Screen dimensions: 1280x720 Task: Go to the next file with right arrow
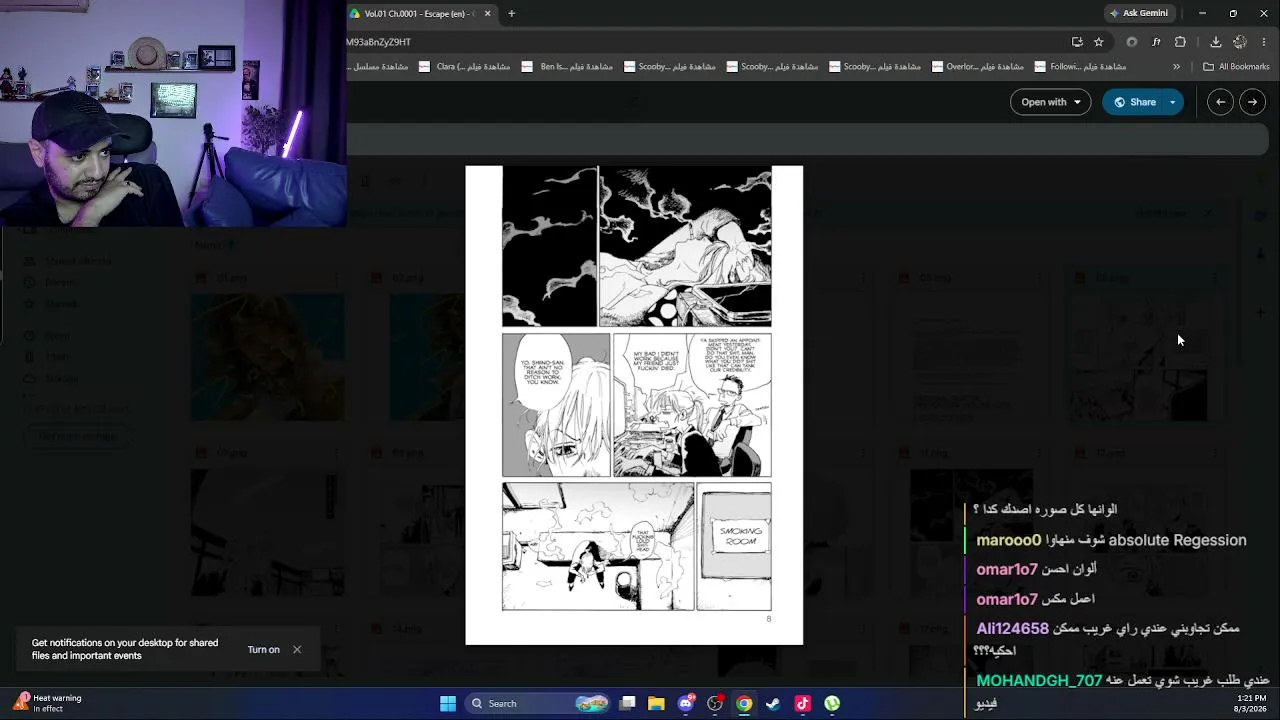[1252, 102]
